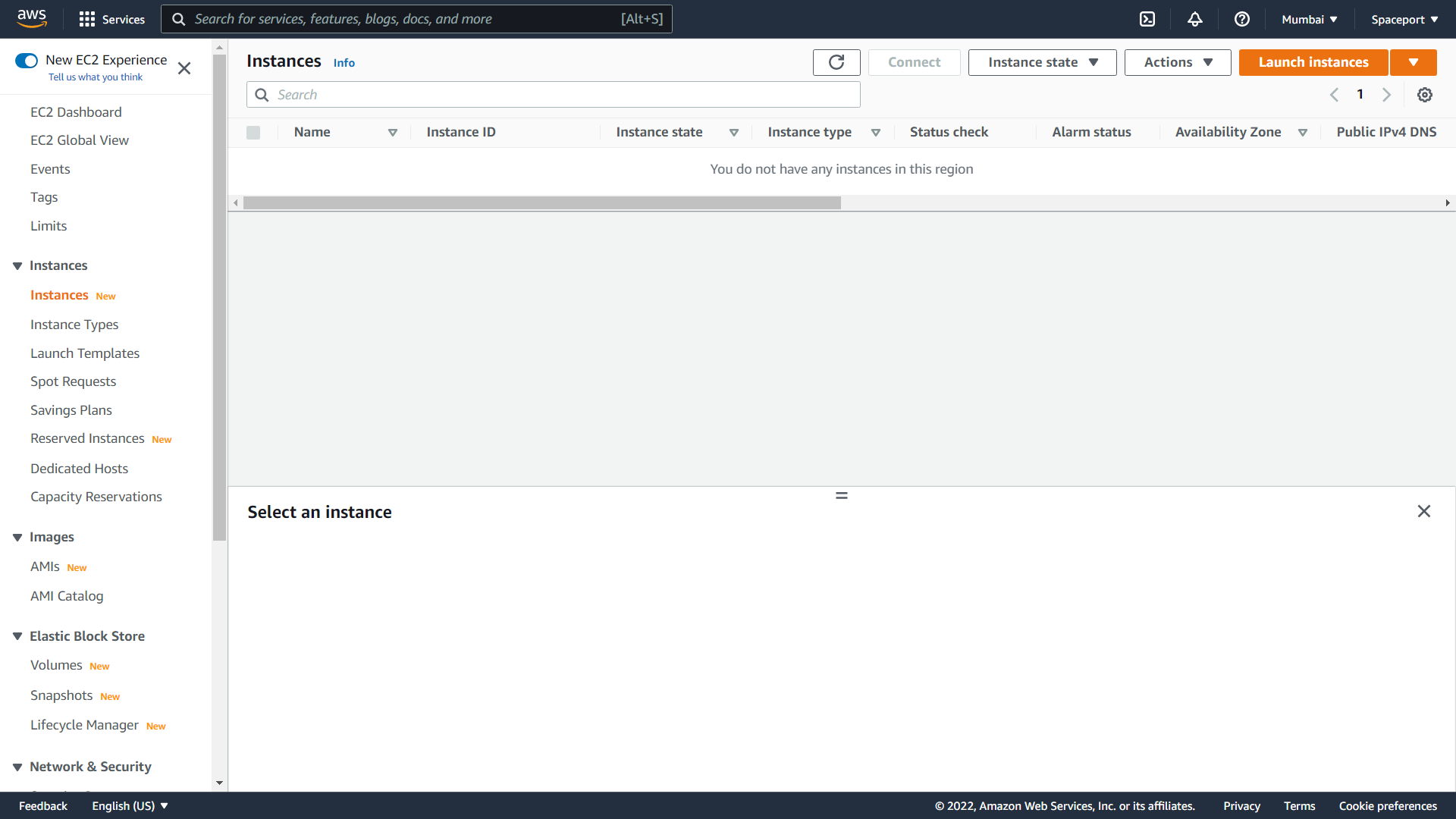This screenshot has width=1456, height=819.
Task: Open Cookie preferences
Action: pos(1388,805)
